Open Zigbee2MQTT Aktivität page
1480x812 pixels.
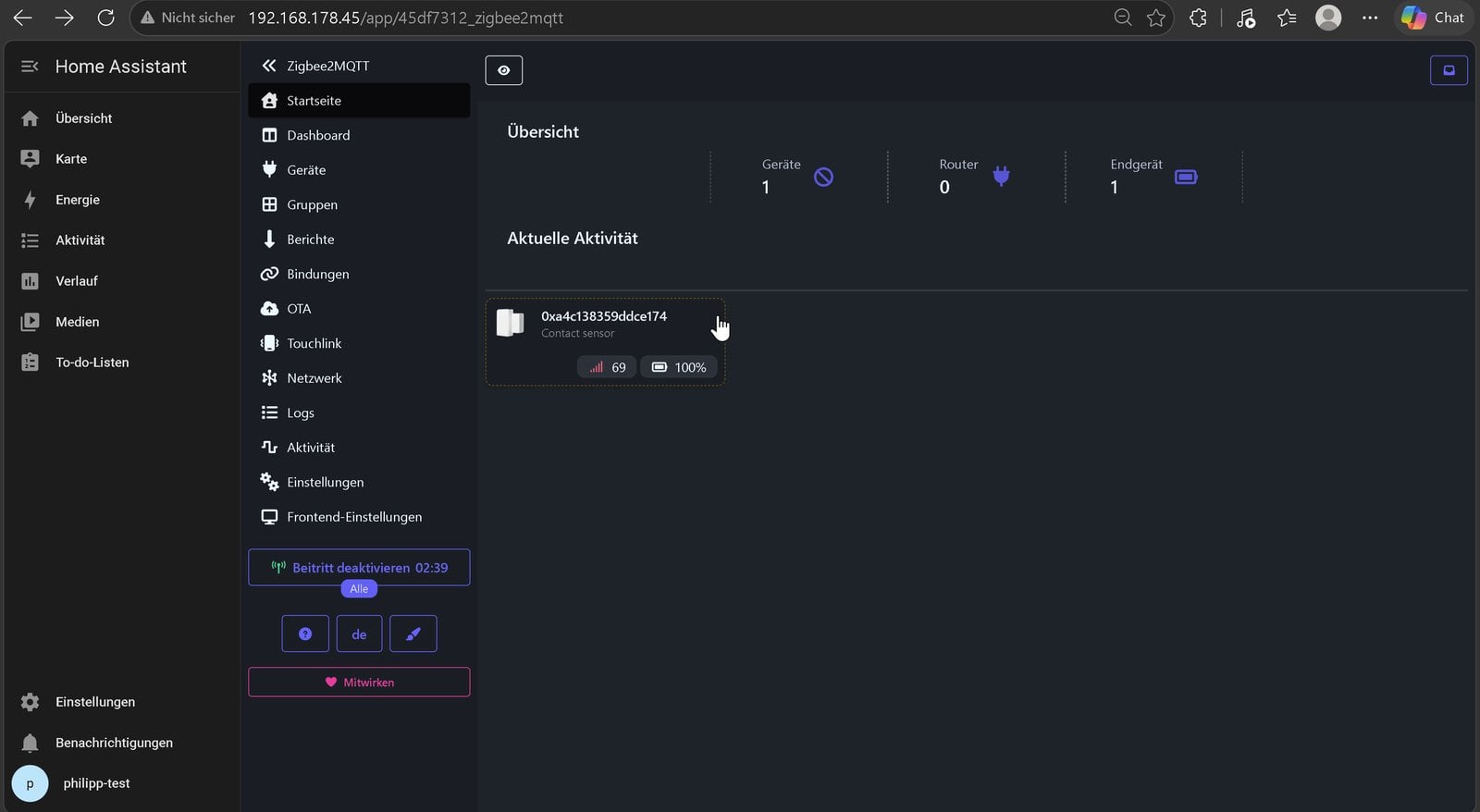tap(359, 448)
